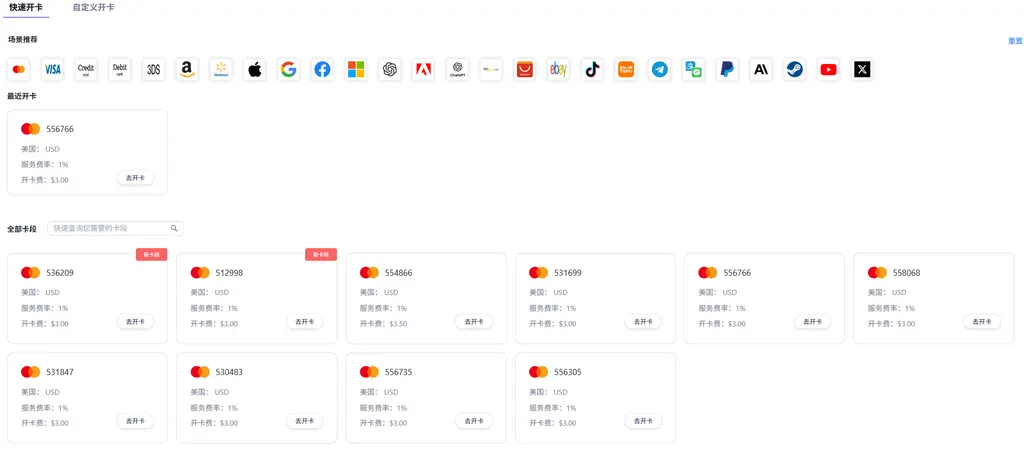Click 去开卡 for card 530483
This screenshot has width=1024, height=464.
tap(304, 421)
